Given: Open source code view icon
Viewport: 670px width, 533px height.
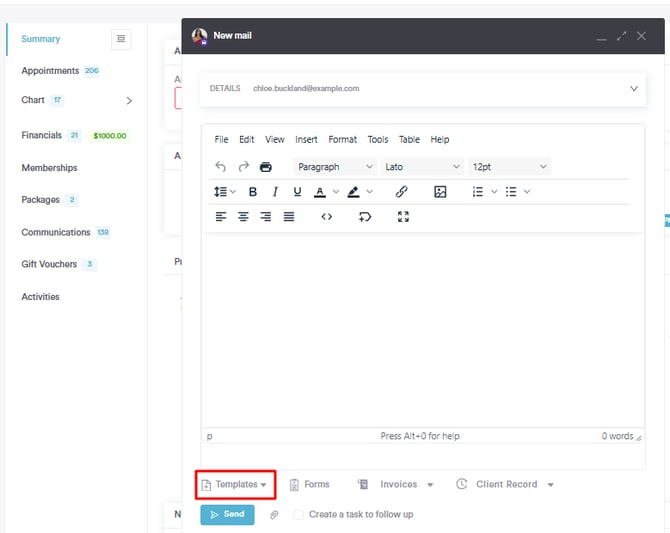Looking at the screenshot, I should tap(326, 217).
